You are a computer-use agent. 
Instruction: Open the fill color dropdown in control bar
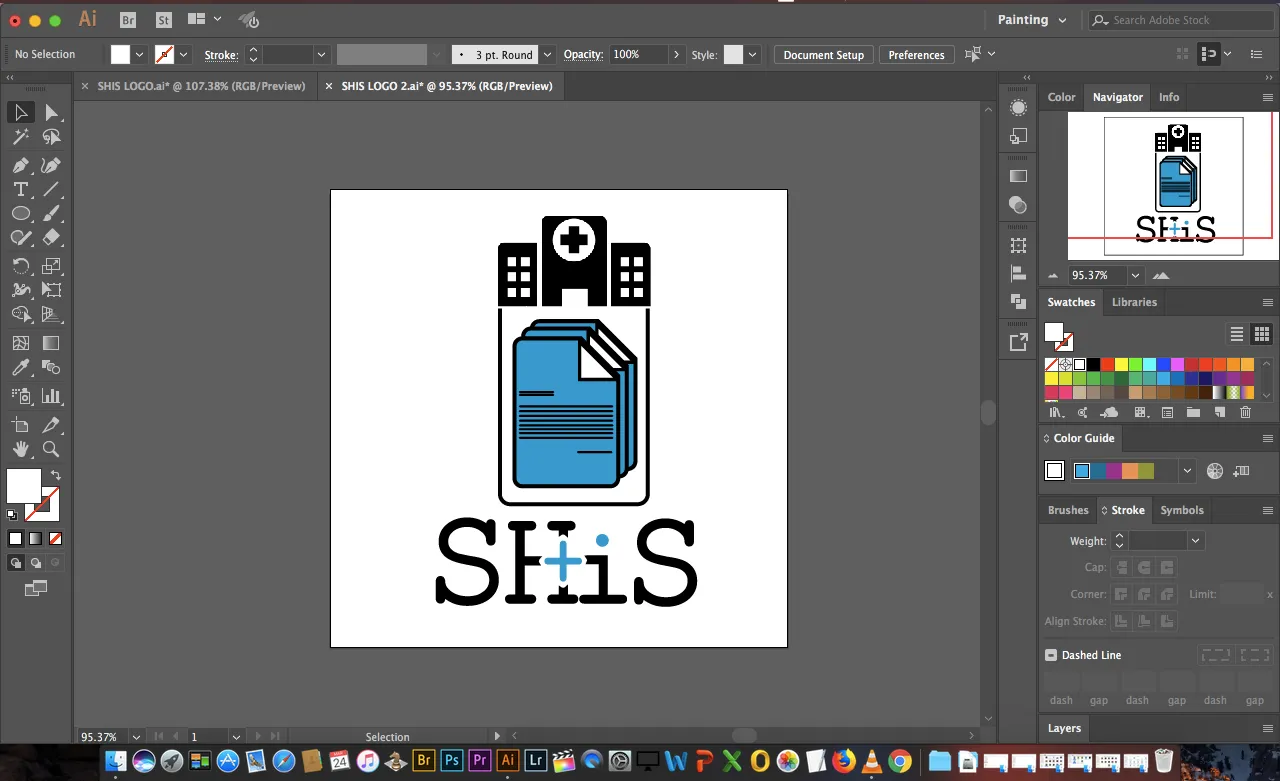(139, 55)
